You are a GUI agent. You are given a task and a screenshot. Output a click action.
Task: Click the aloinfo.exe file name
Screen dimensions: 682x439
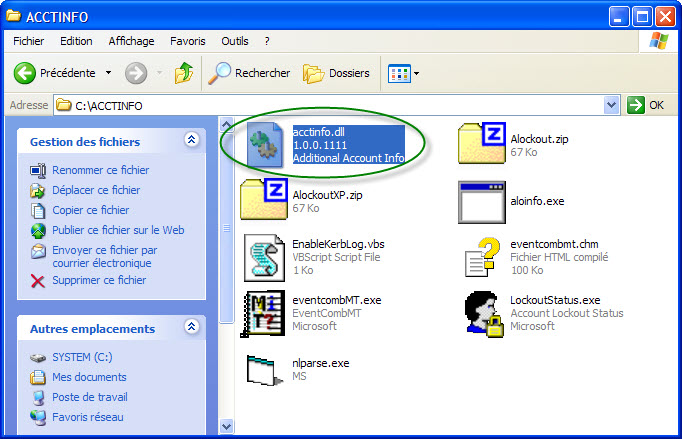click(x=537, y=201)
